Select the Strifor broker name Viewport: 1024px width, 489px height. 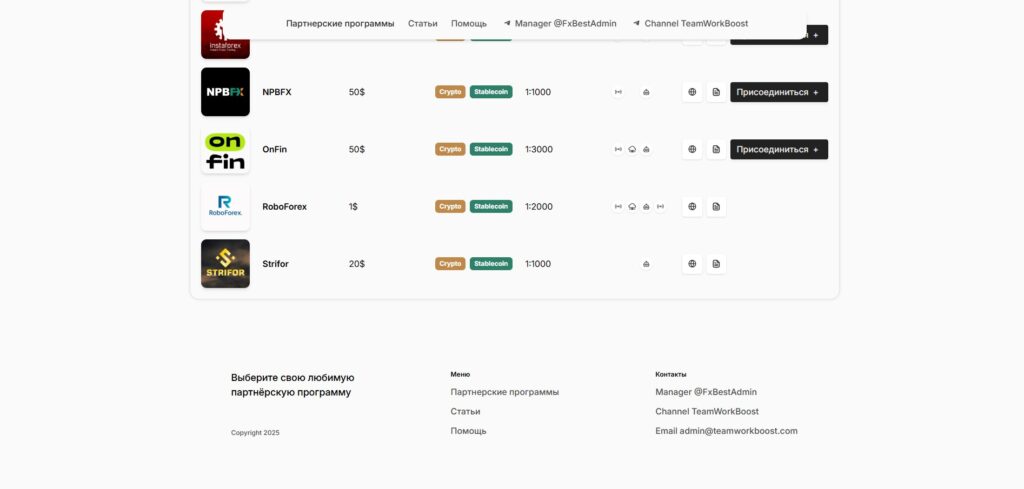click(275, 264)
